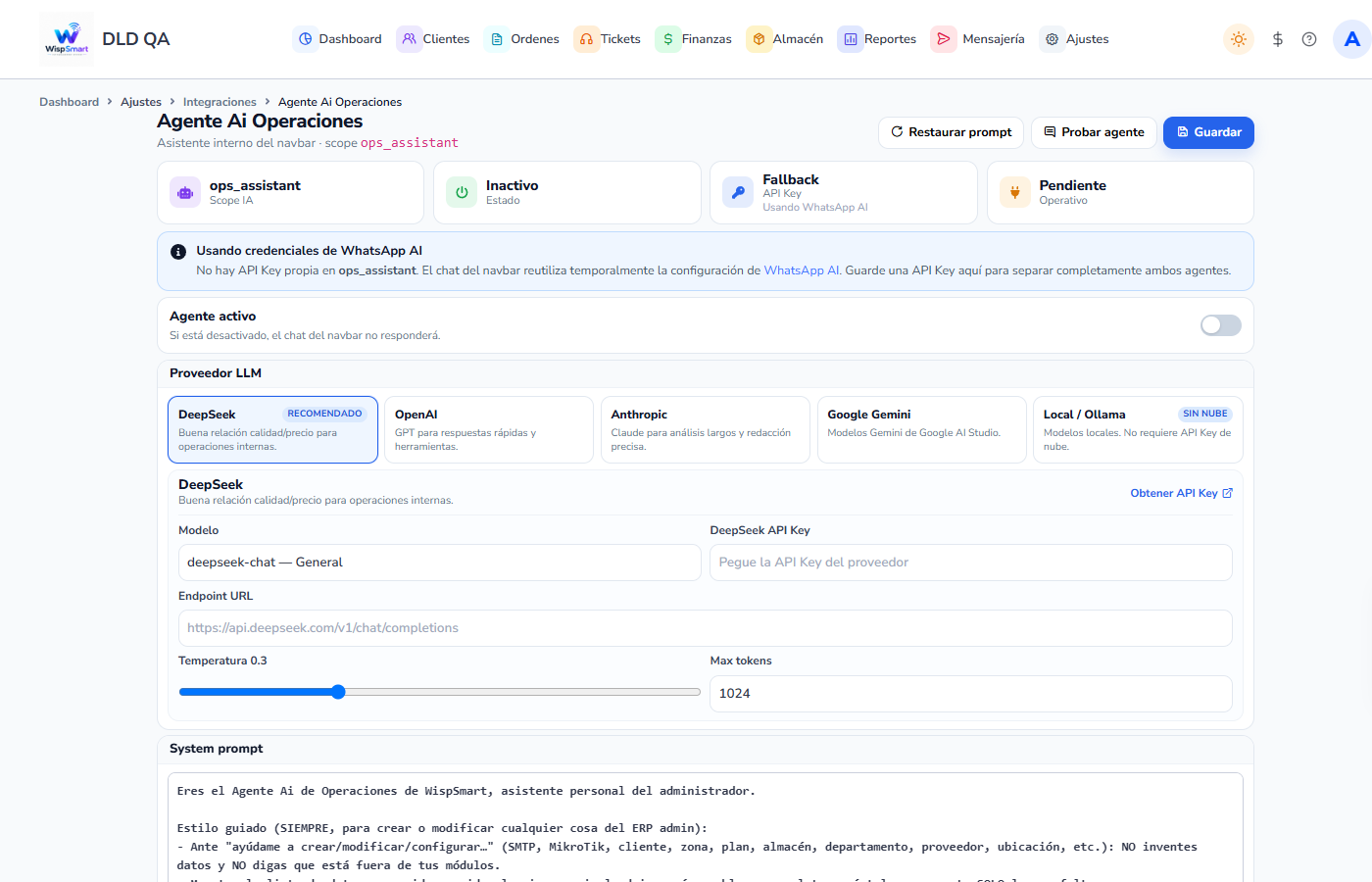
Task: Select Local / Ollama provider
Action: 1138,429
